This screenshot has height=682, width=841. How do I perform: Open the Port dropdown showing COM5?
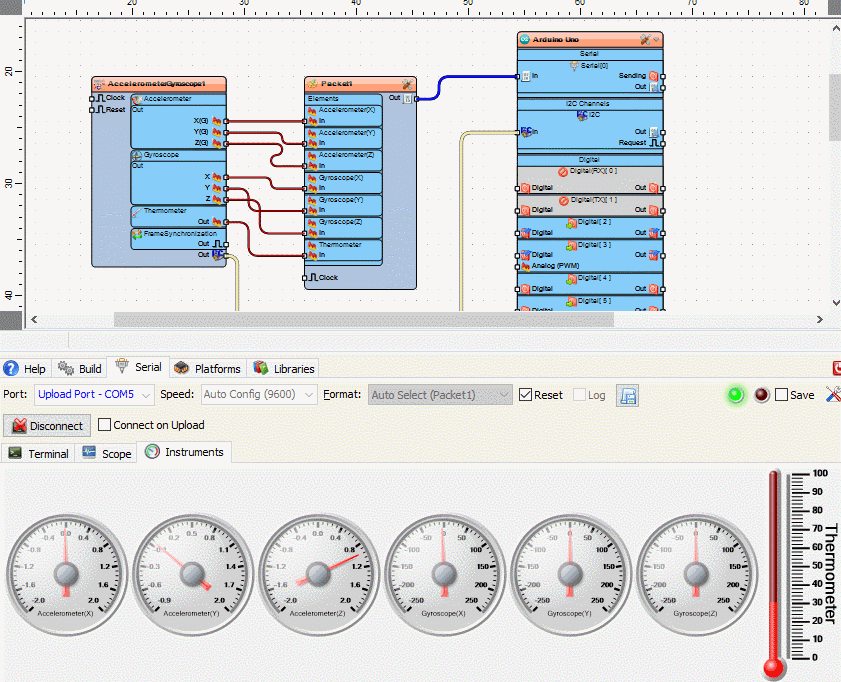(95, 395)
